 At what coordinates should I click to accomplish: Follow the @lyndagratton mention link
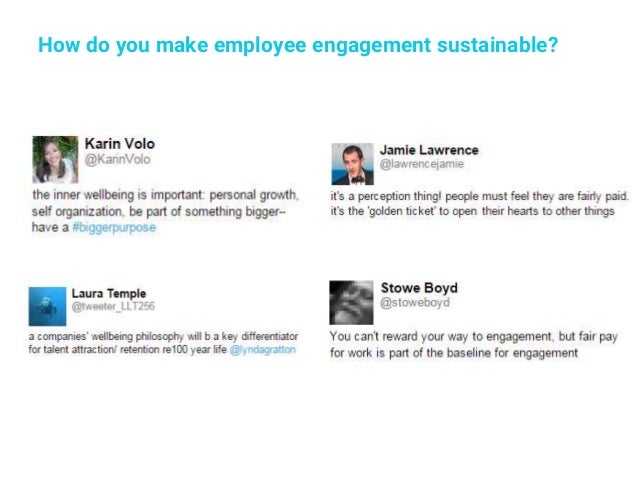coord(263,351)
